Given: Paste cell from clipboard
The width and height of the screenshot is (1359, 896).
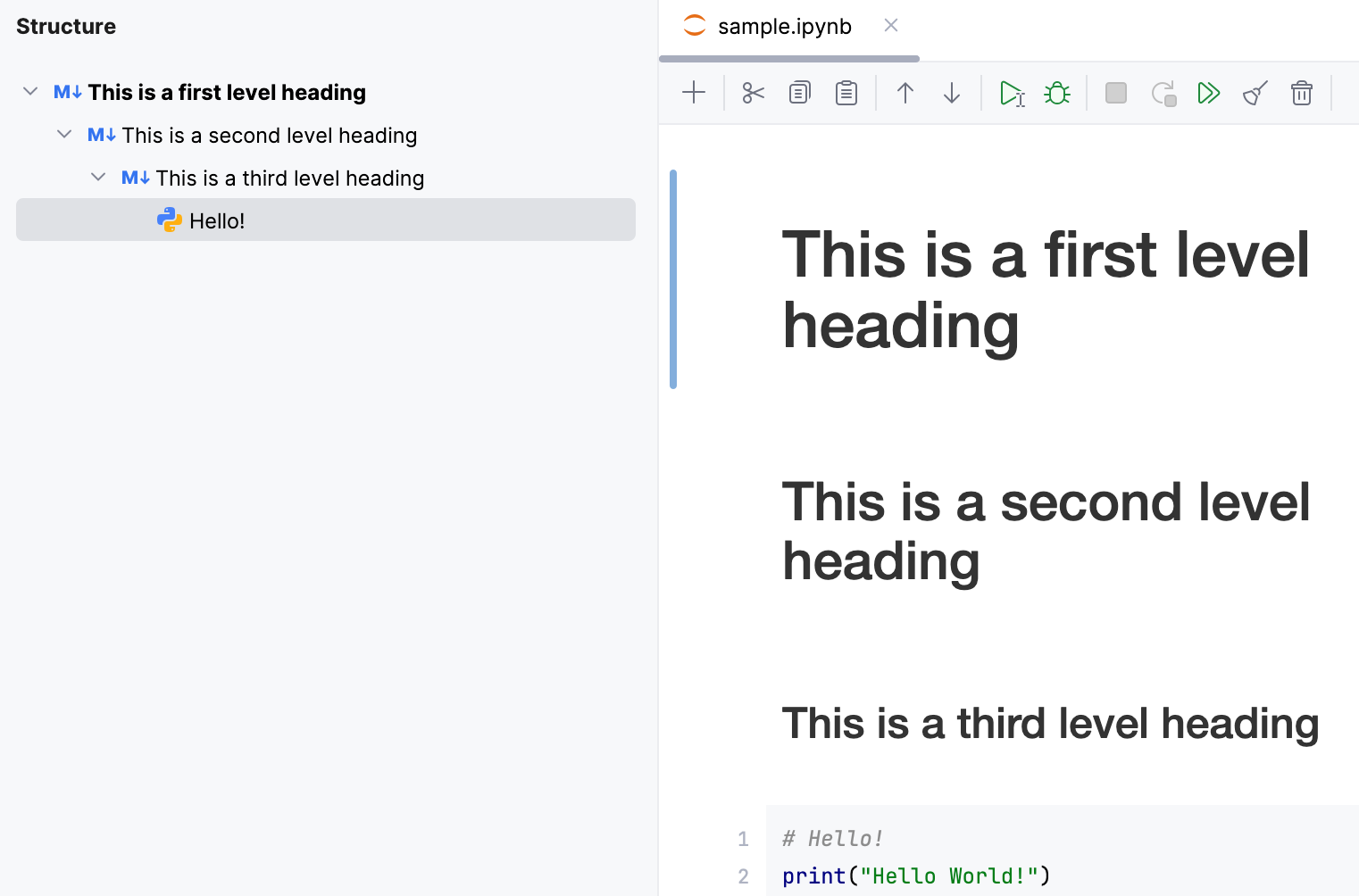Looking at the screenshot, I should click(846, 92).
